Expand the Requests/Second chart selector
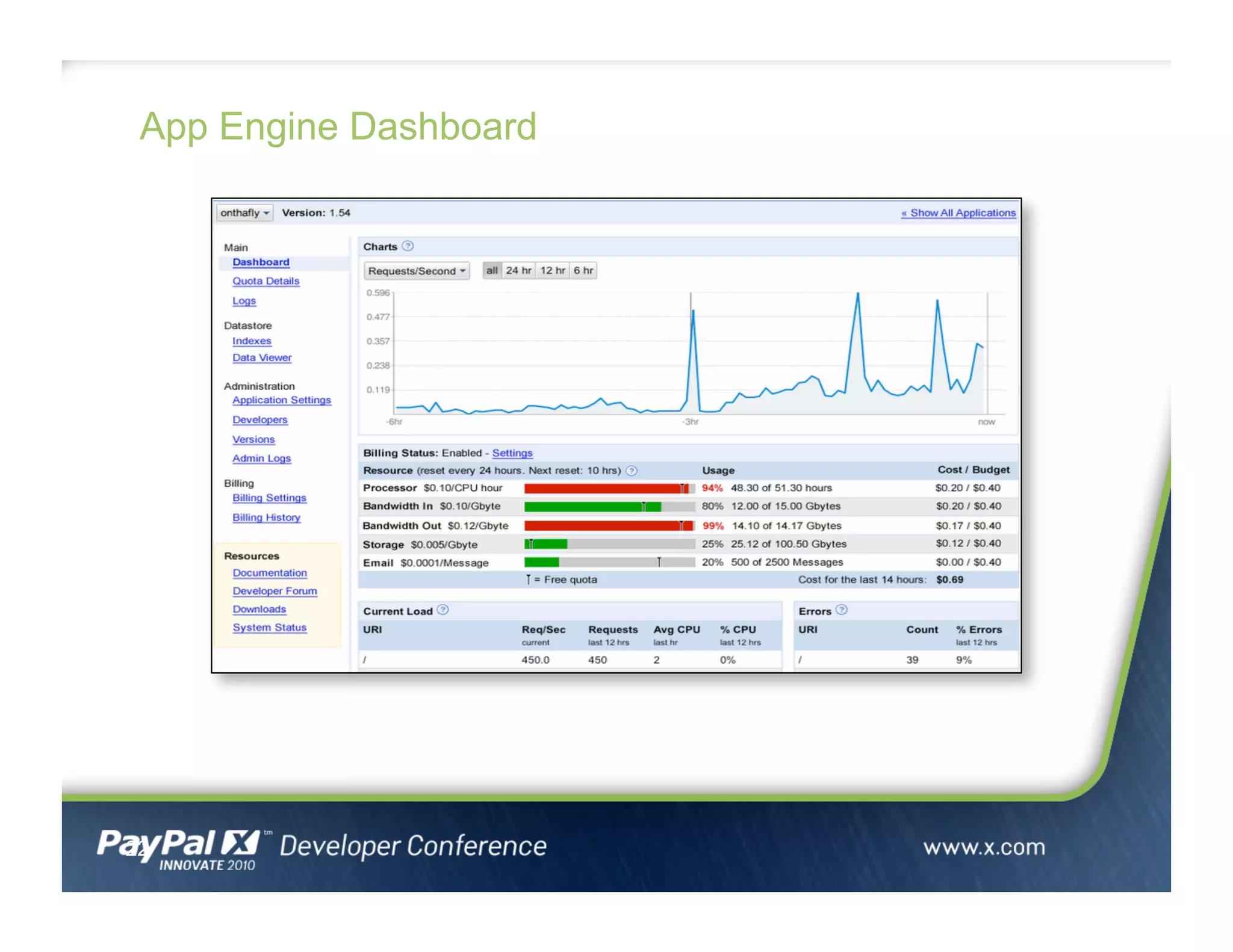This screenshot has height=952, width=1233. point(417,271)
